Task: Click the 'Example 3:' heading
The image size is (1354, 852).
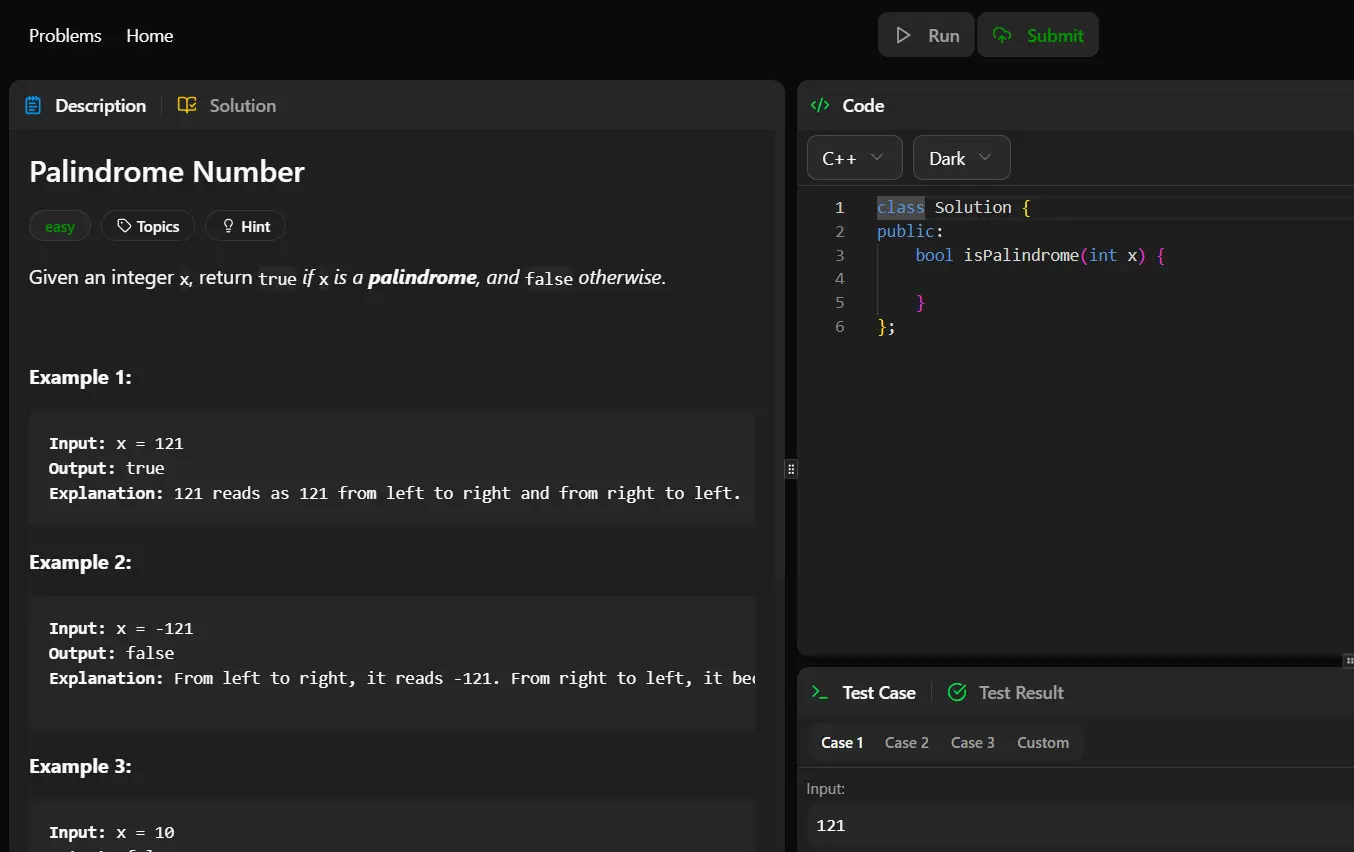Action: [80, 766]
